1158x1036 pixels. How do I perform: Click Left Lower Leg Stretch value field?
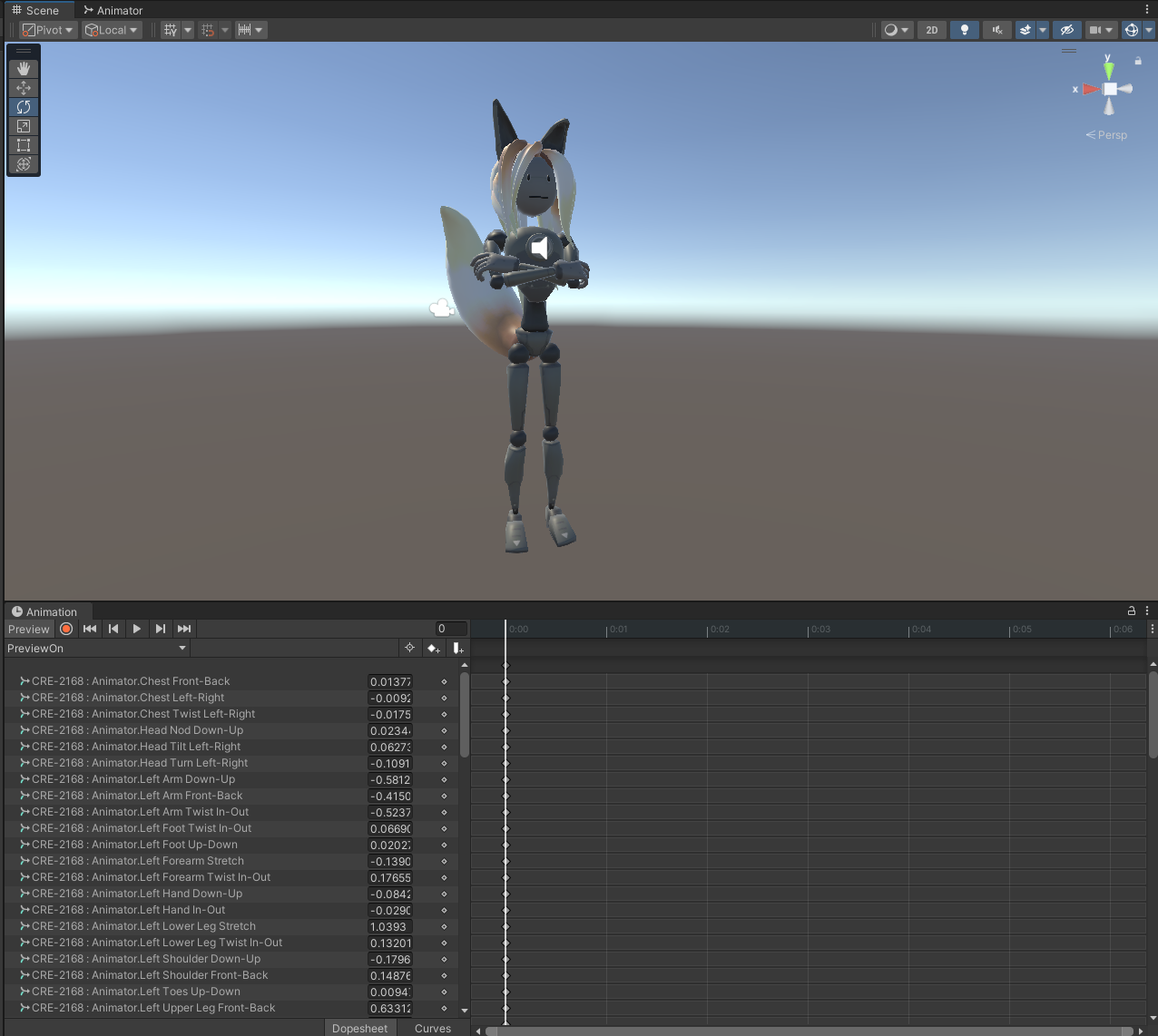(390, 926)
